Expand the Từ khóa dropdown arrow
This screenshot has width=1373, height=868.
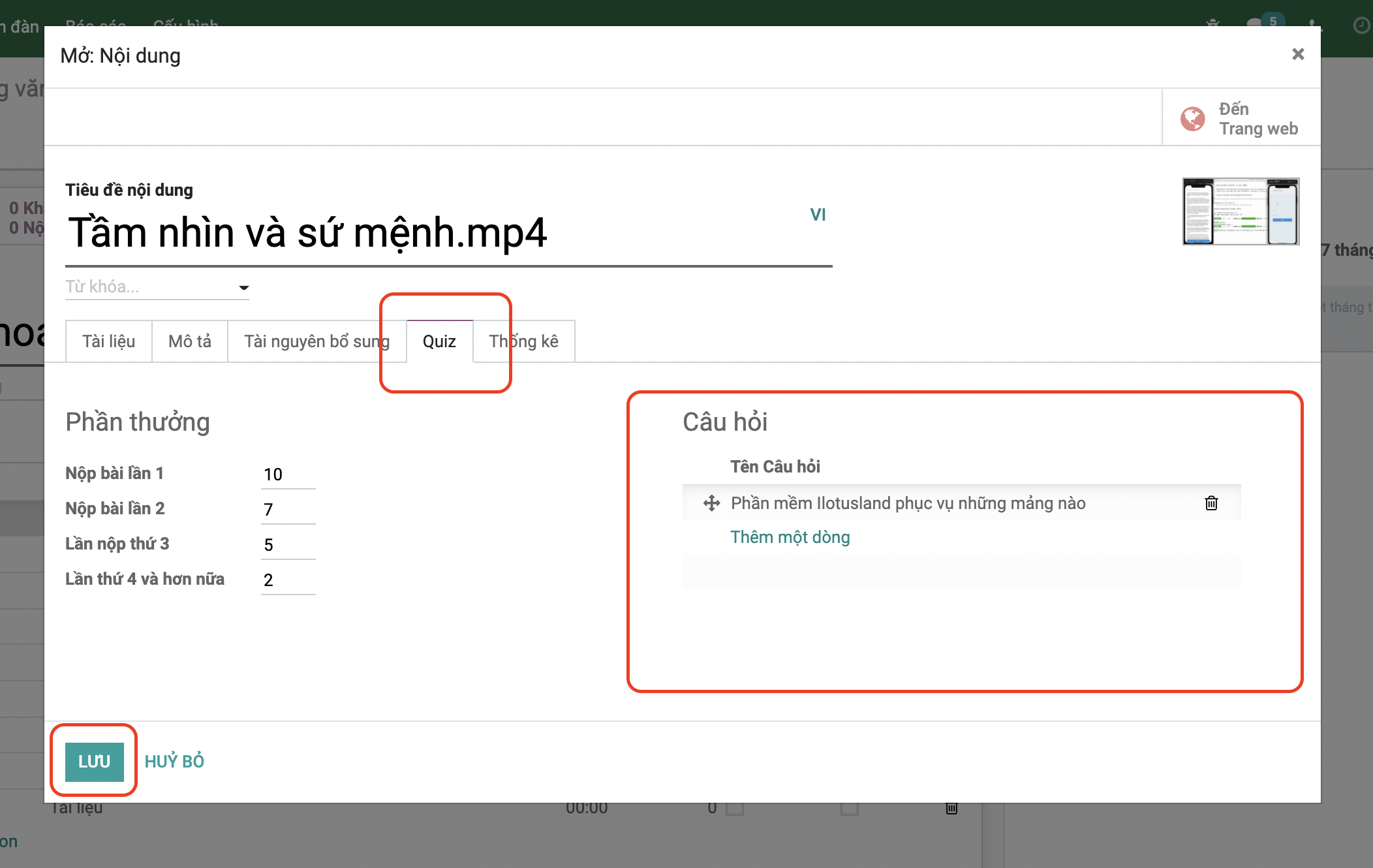243,287
